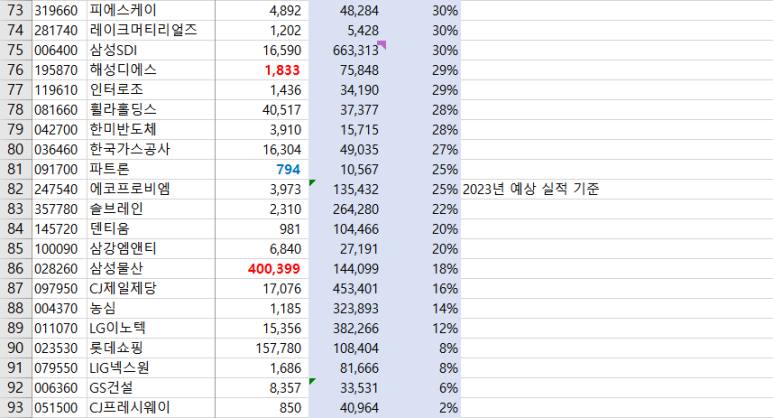Viewport: 773px width, 418px height.
Task: Select value 981 cell
Action: point(262,229)
